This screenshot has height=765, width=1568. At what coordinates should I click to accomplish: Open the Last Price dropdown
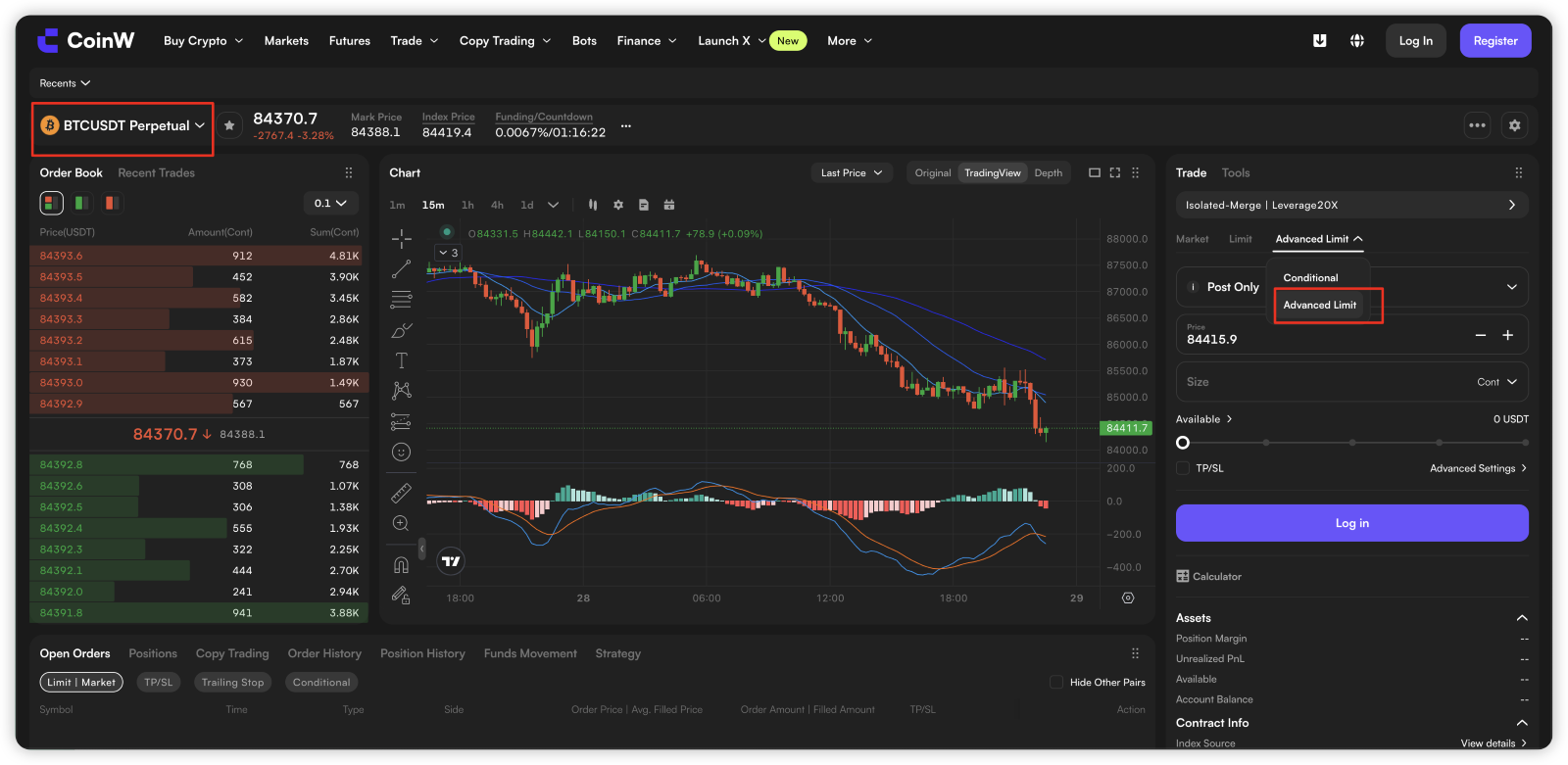(851, 172)
